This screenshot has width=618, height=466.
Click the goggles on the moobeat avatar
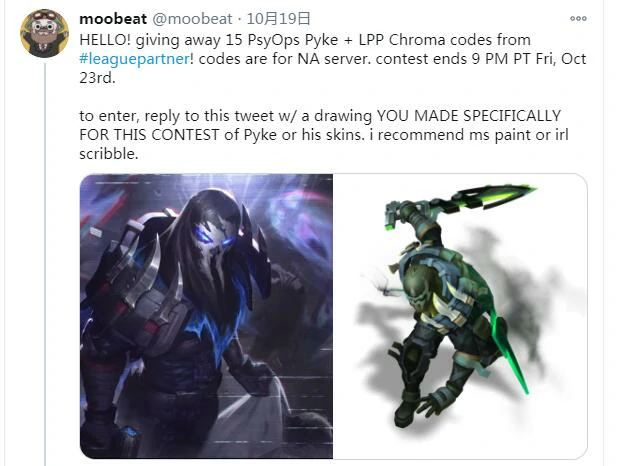[x=43, y=16]
